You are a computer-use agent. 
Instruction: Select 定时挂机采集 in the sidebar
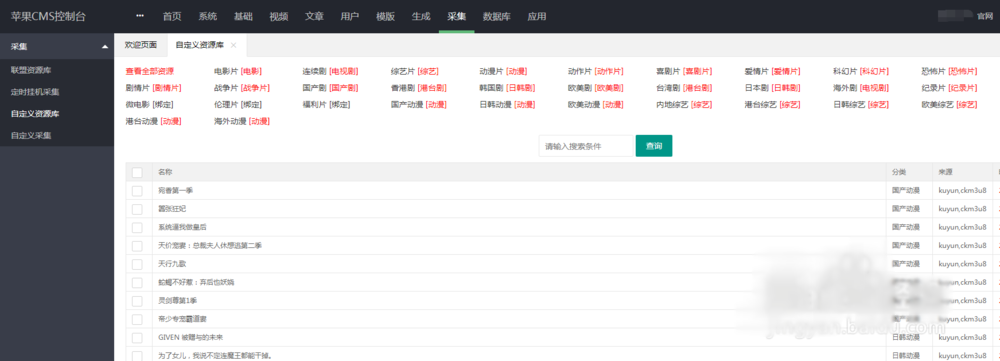35,92
